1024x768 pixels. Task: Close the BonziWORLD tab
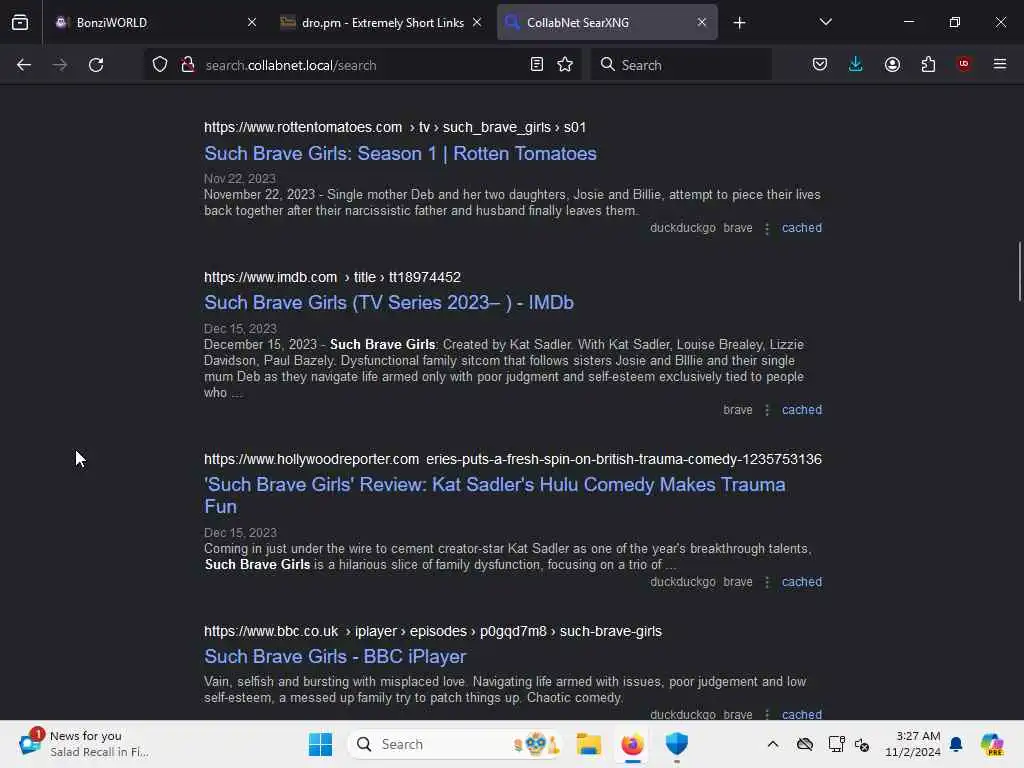[251, 22]
